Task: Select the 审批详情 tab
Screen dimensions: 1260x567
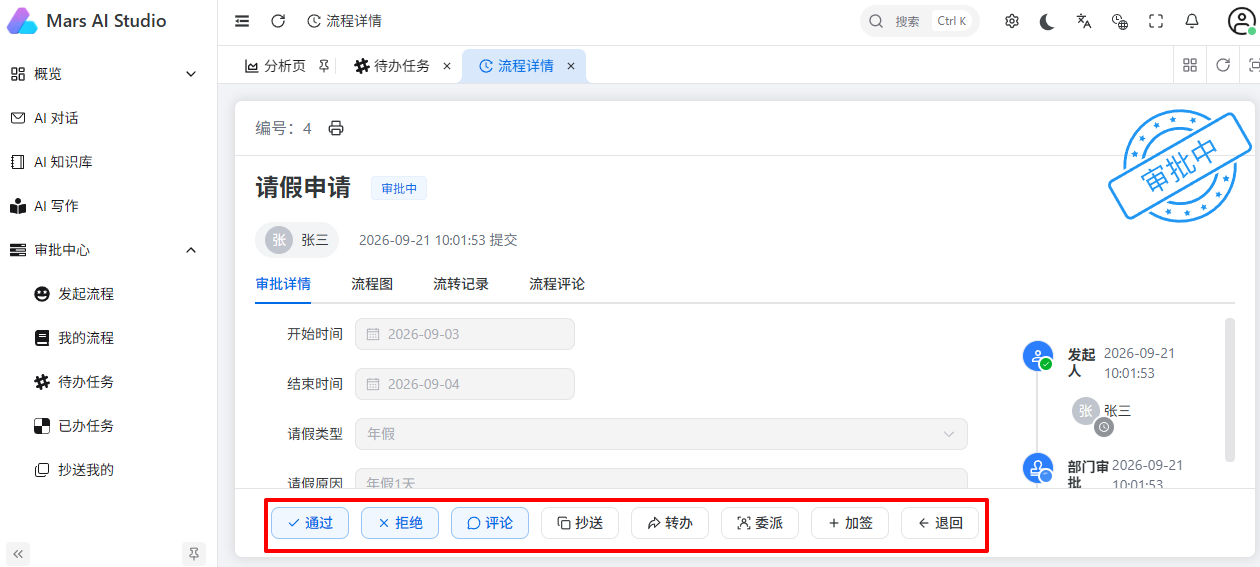Action: 283,284
